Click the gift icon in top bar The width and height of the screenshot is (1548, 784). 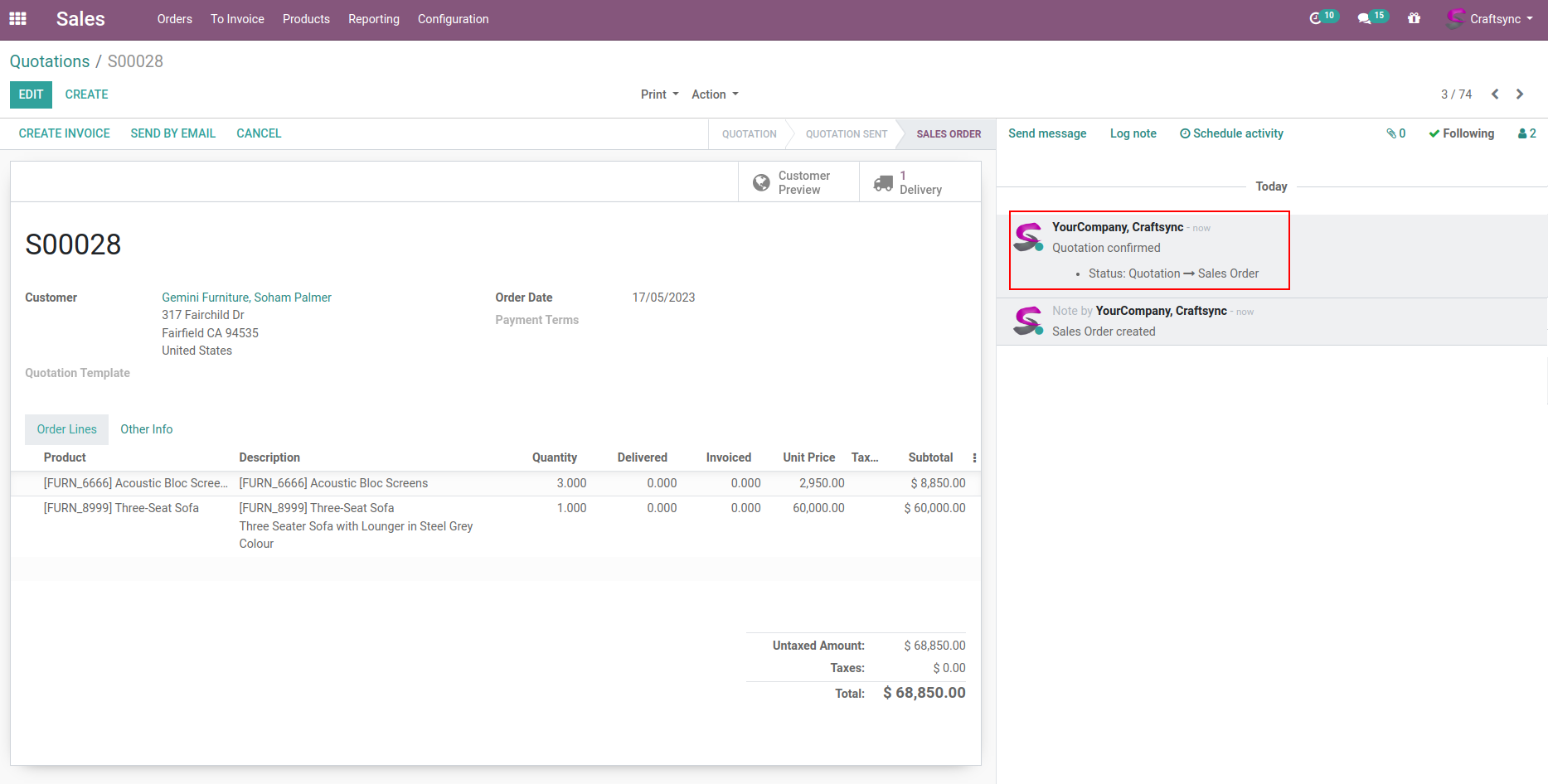pyautogui.click(x=1414, y=18)
